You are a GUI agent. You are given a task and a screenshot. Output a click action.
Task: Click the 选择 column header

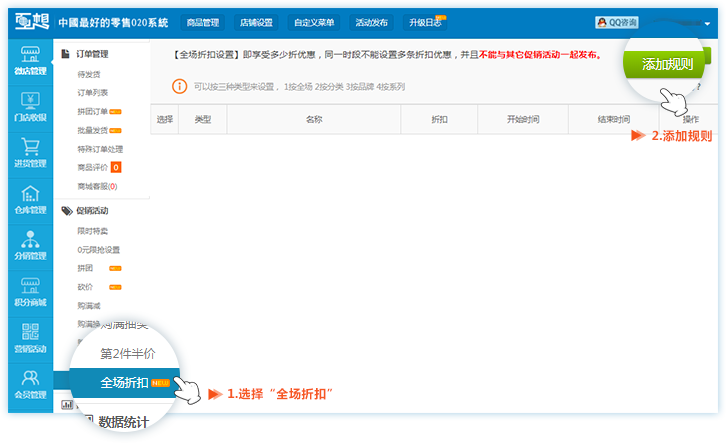[164, 119]
